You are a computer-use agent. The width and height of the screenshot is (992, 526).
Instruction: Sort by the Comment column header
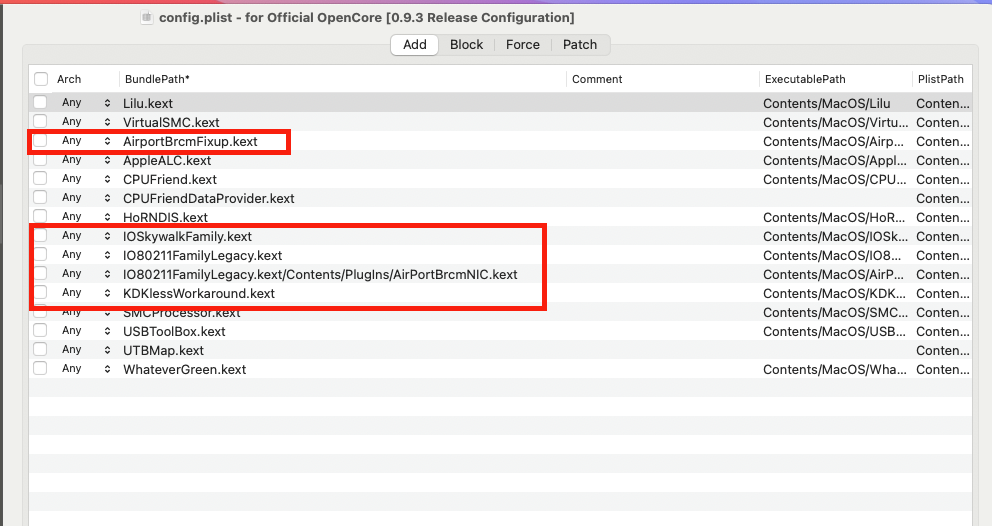[x=597, y=79]
